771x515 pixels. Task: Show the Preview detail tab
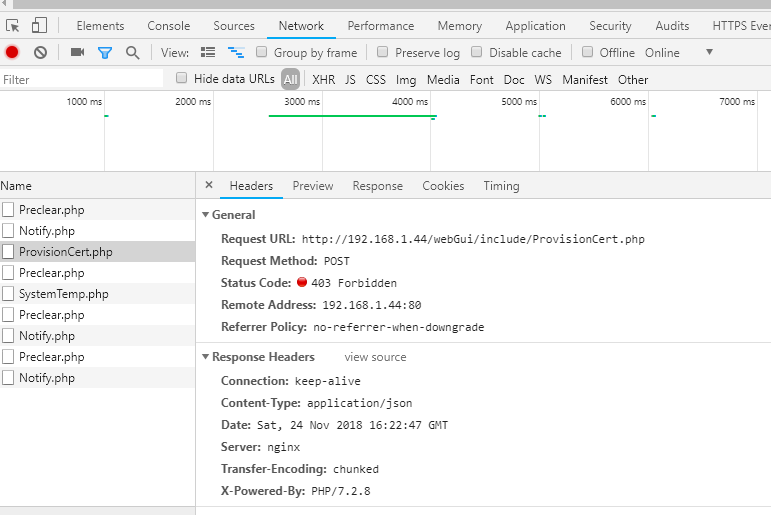point(313,186)
